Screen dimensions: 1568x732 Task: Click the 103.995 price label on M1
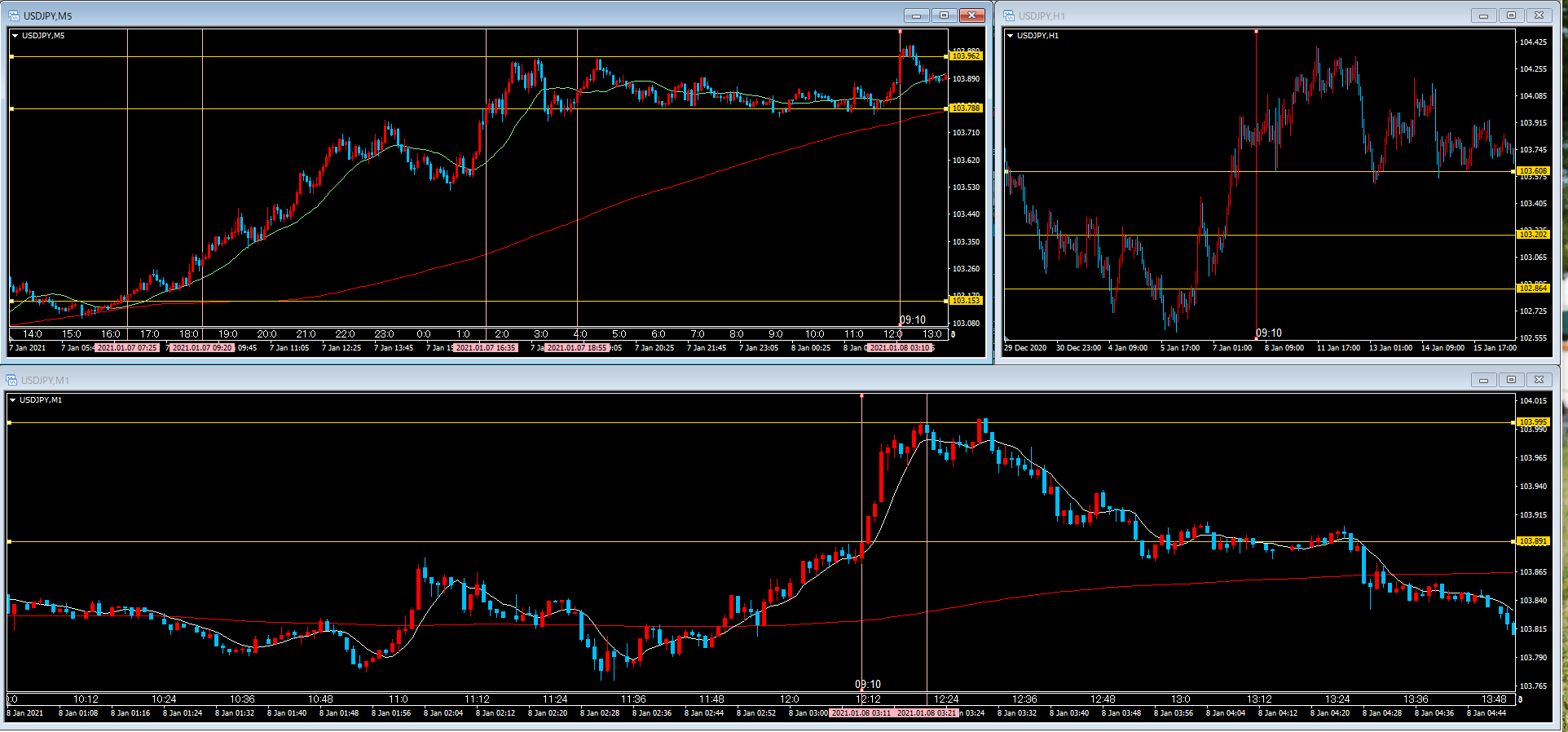click(1533, 422)
